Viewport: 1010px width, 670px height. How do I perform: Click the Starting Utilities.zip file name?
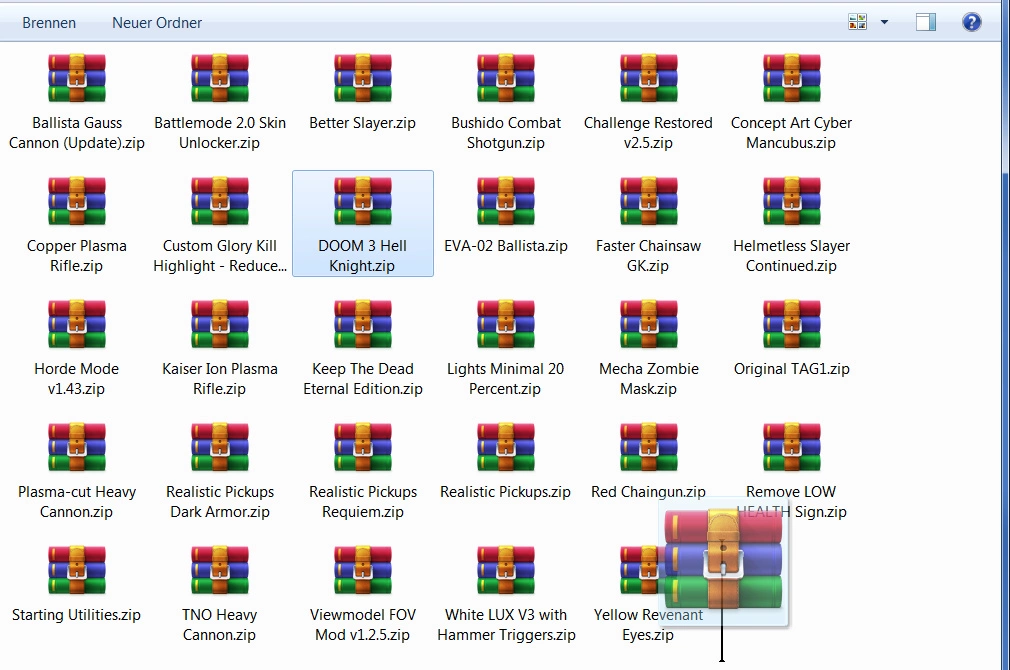[x=76, y=615]
